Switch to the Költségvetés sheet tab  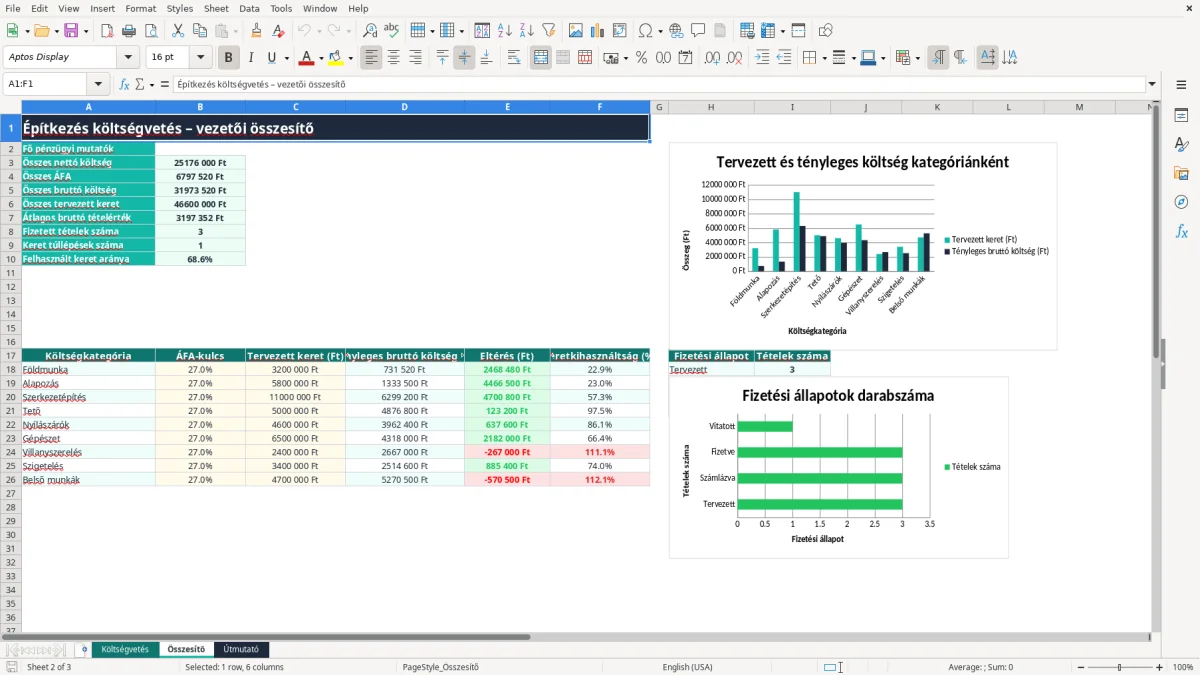[x=125, y=649]
